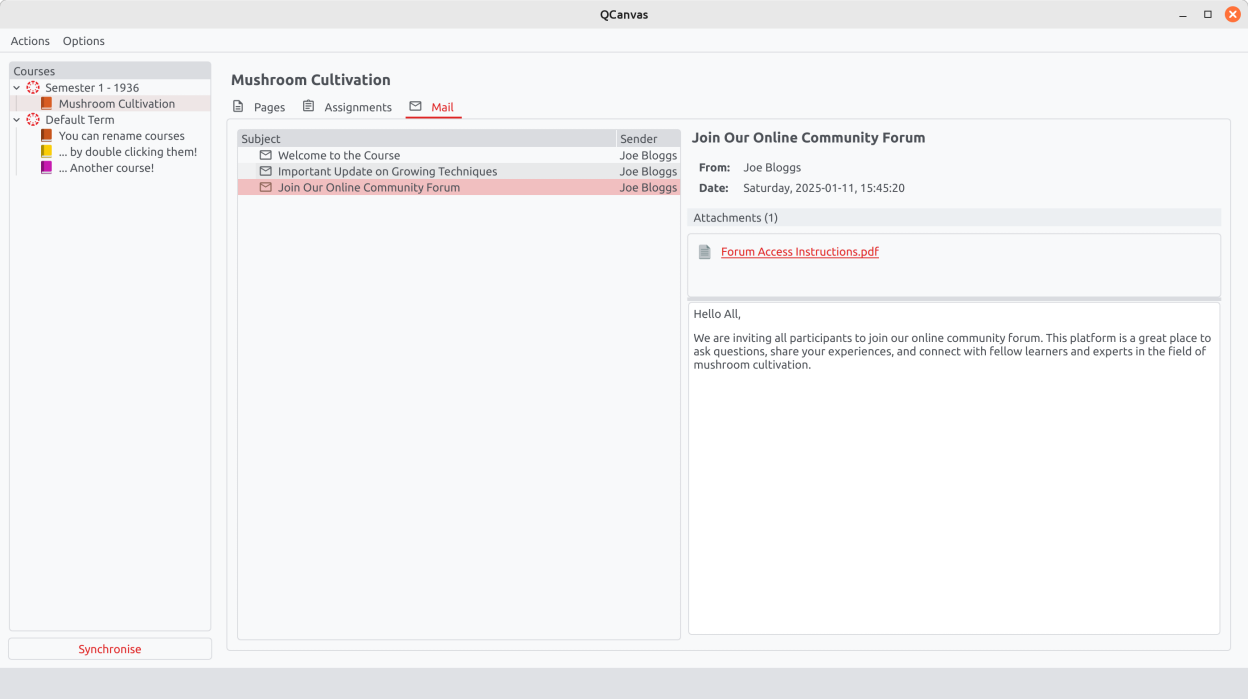The height and width of the screenshot is (699, 1248).
Task: Click the purple book icon for "Another course!"
Action: click(46, 168)
